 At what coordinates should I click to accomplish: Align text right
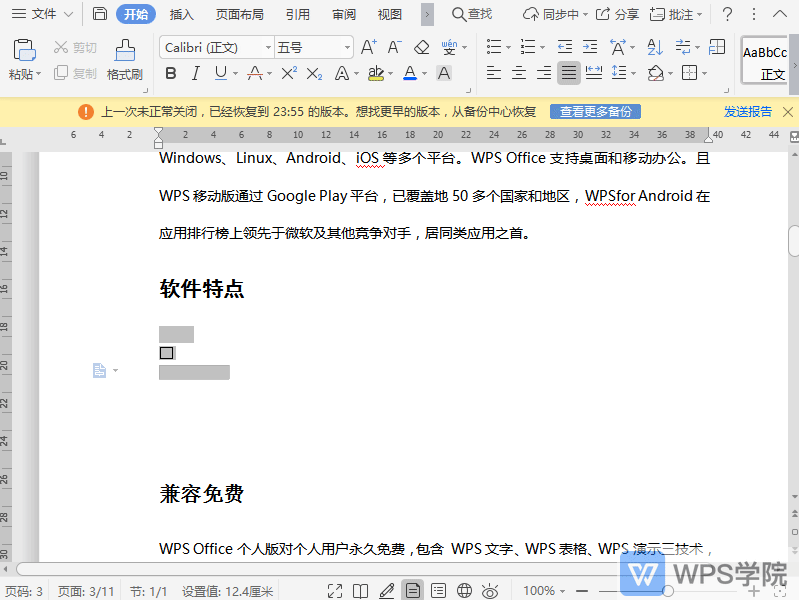(x=544, y=73)
